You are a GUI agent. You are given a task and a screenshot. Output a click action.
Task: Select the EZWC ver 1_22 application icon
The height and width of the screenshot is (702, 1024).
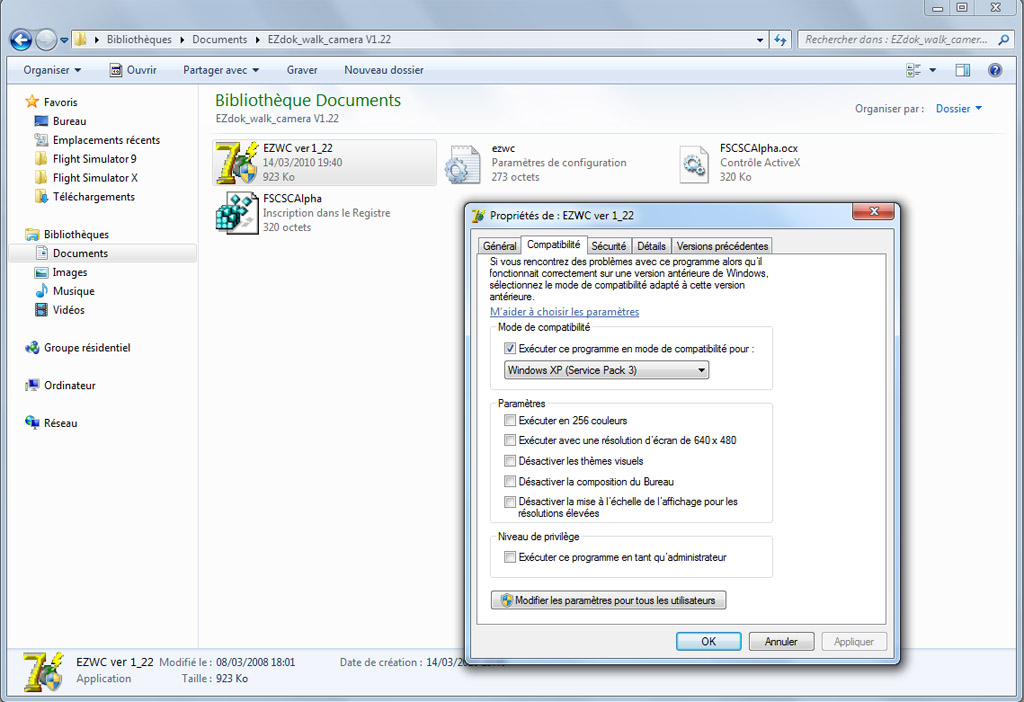237,163
